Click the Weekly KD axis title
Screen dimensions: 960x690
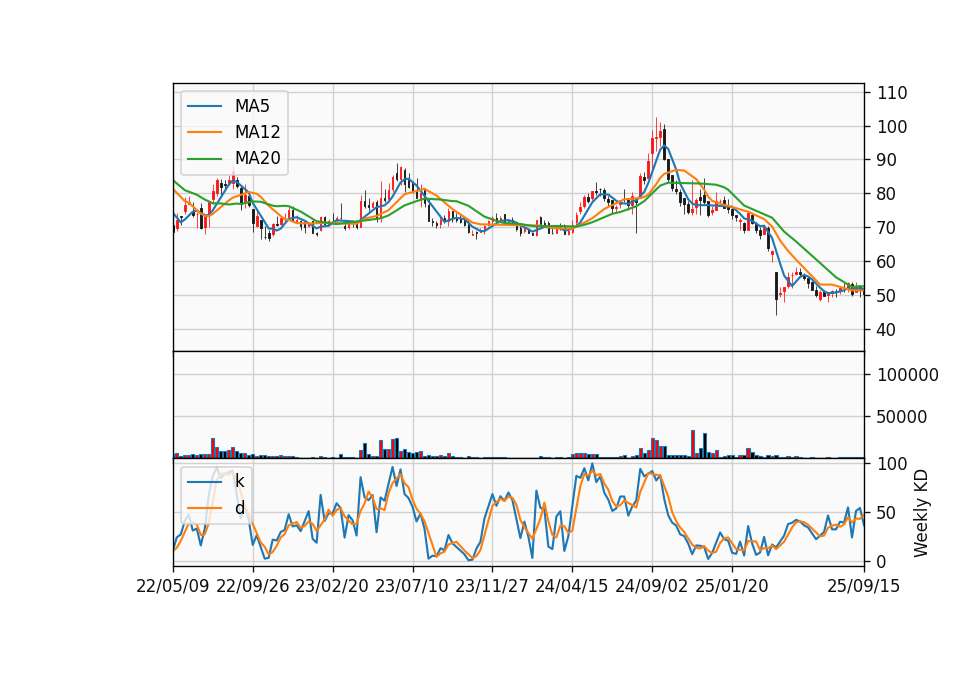click(x=921, y=513)
